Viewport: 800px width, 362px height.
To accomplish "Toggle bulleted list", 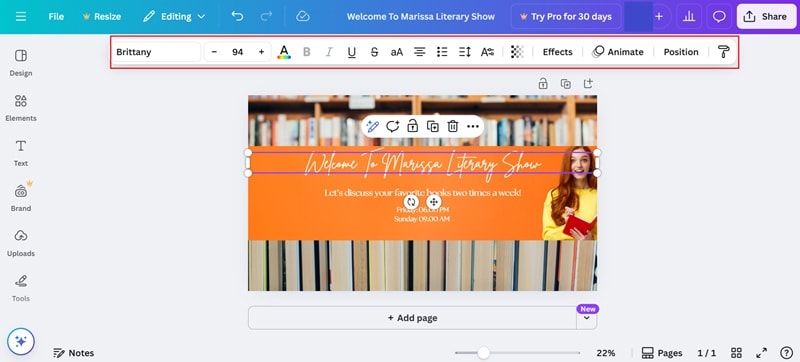I will (442, 52).
